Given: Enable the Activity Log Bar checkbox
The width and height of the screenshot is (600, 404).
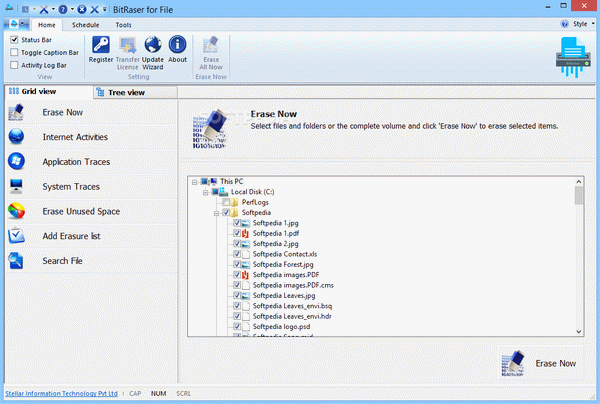Looking at the screenshot, I should 14,65.
